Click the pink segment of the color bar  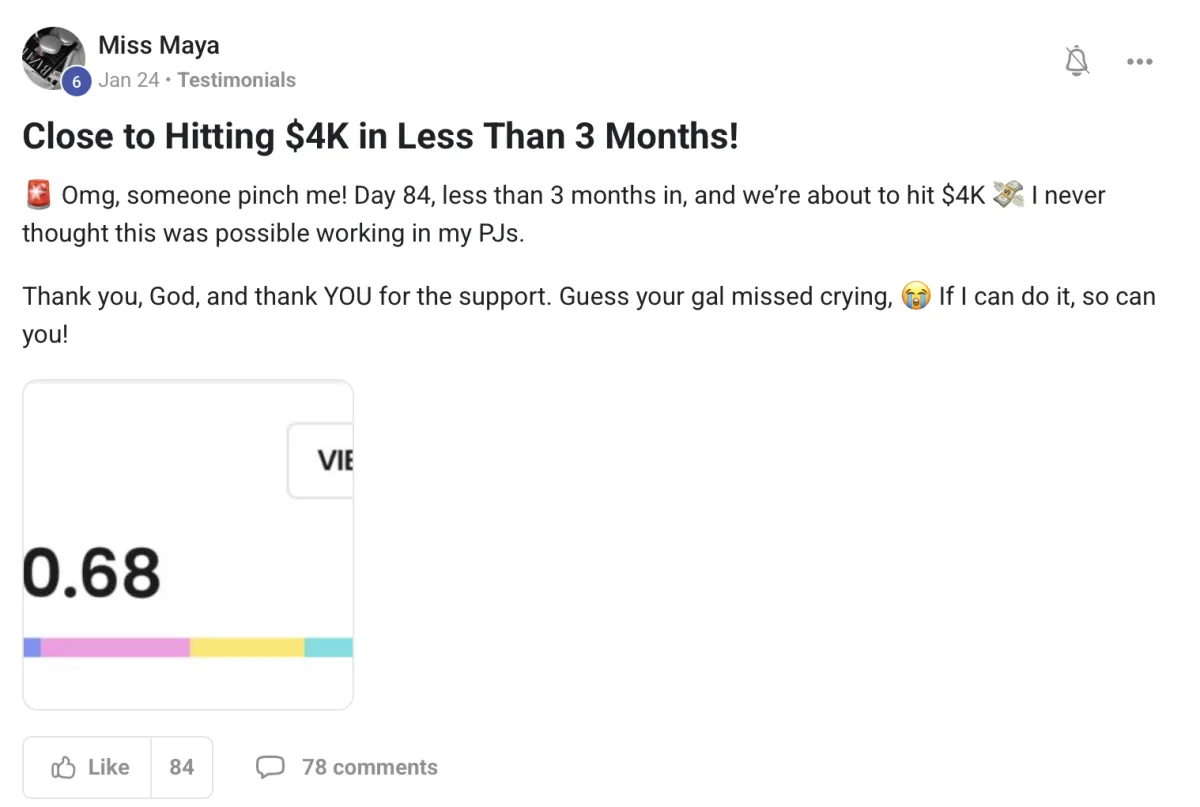click(115, 647)
